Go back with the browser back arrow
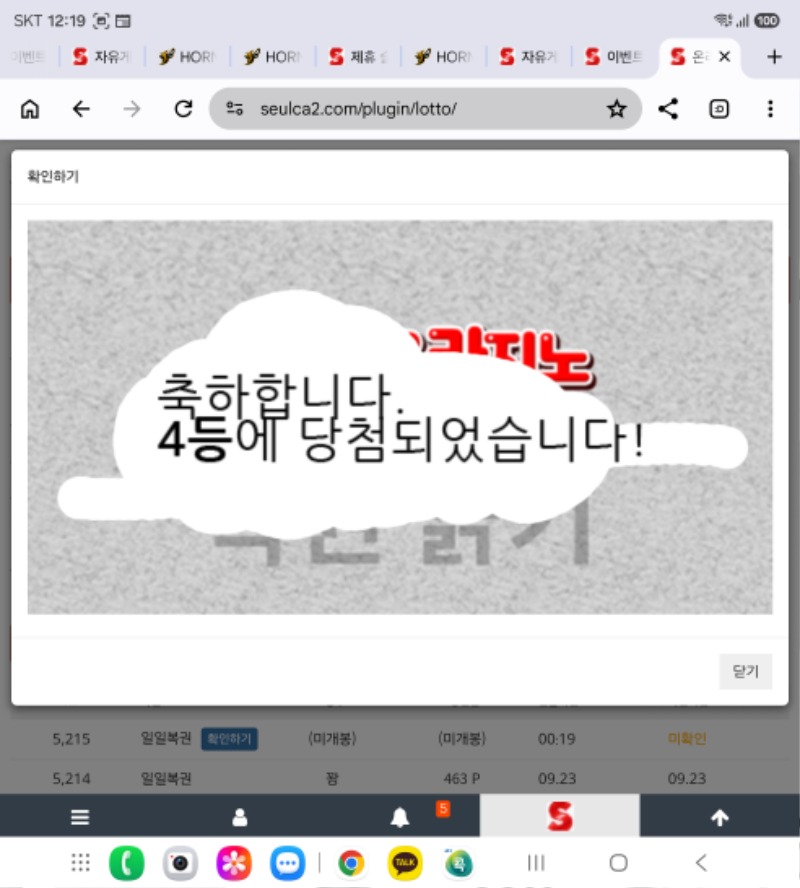This screenshot has height=888, width=800. 81,109
